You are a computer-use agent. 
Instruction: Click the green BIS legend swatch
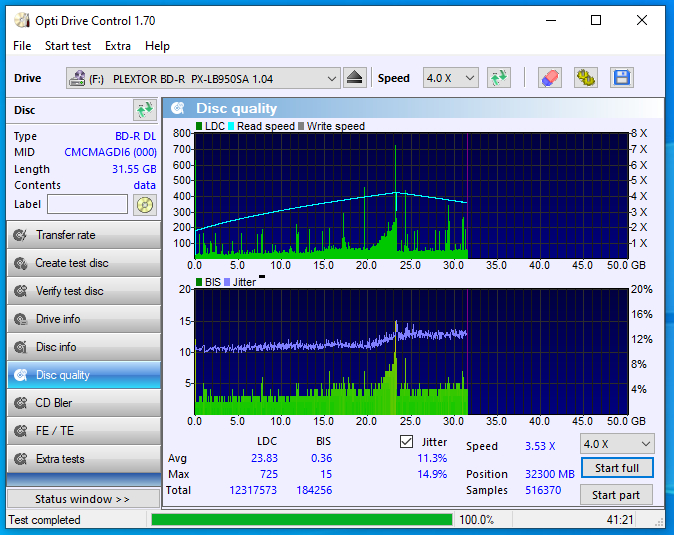tap(199, 282)
